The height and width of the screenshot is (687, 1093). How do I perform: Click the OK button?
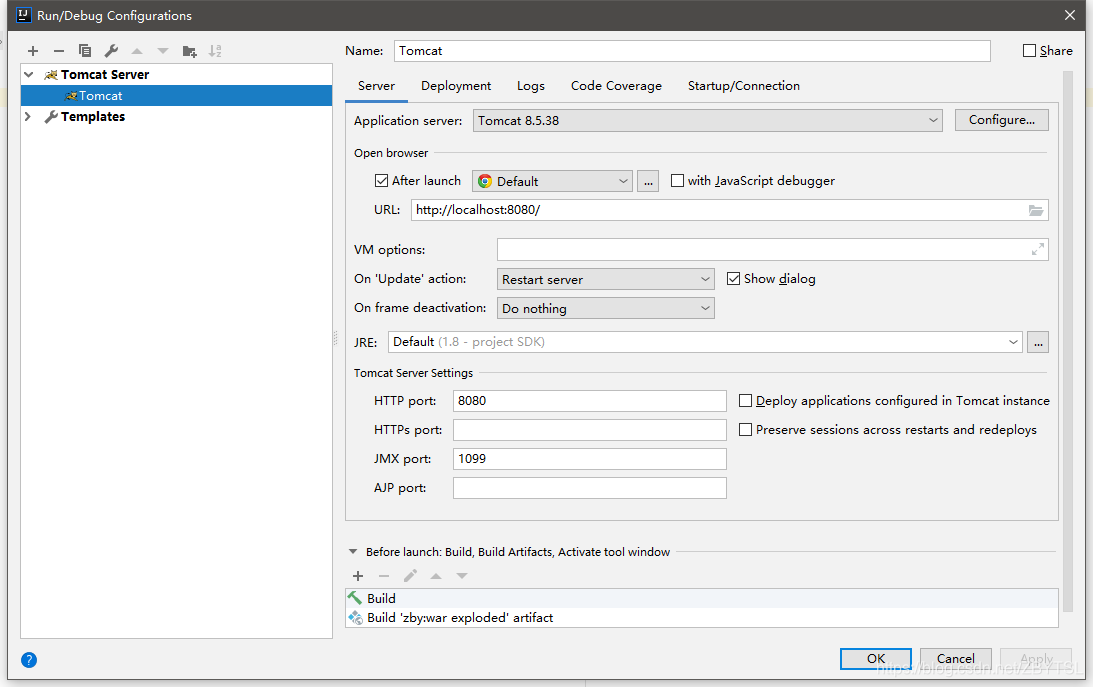[876, 658]
